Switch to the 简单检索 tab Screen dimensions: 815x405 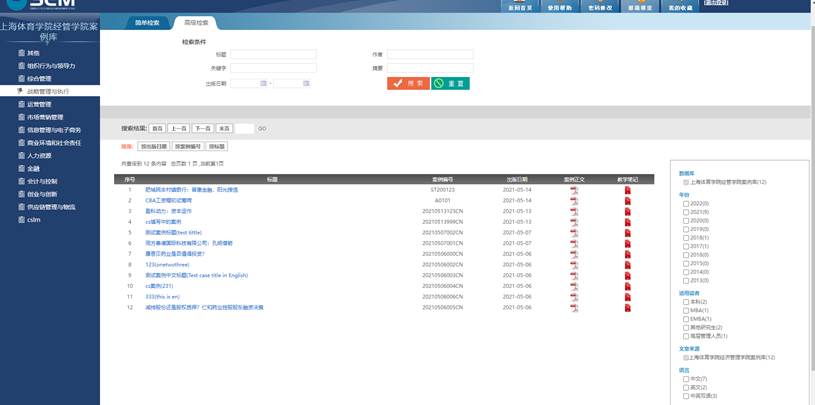click(148, 21)
